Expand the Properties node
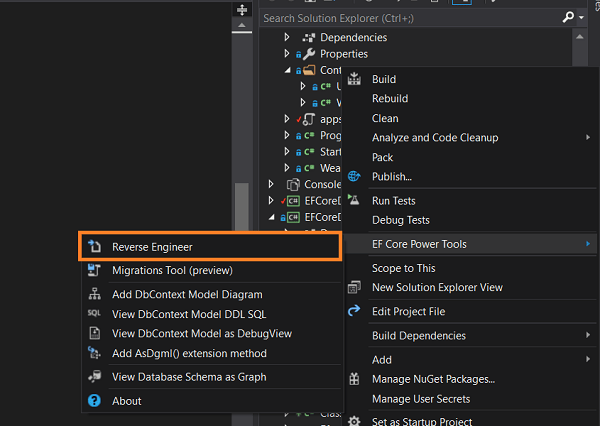The width and height of the screenshot is (600, 426). tap(287, 54)
